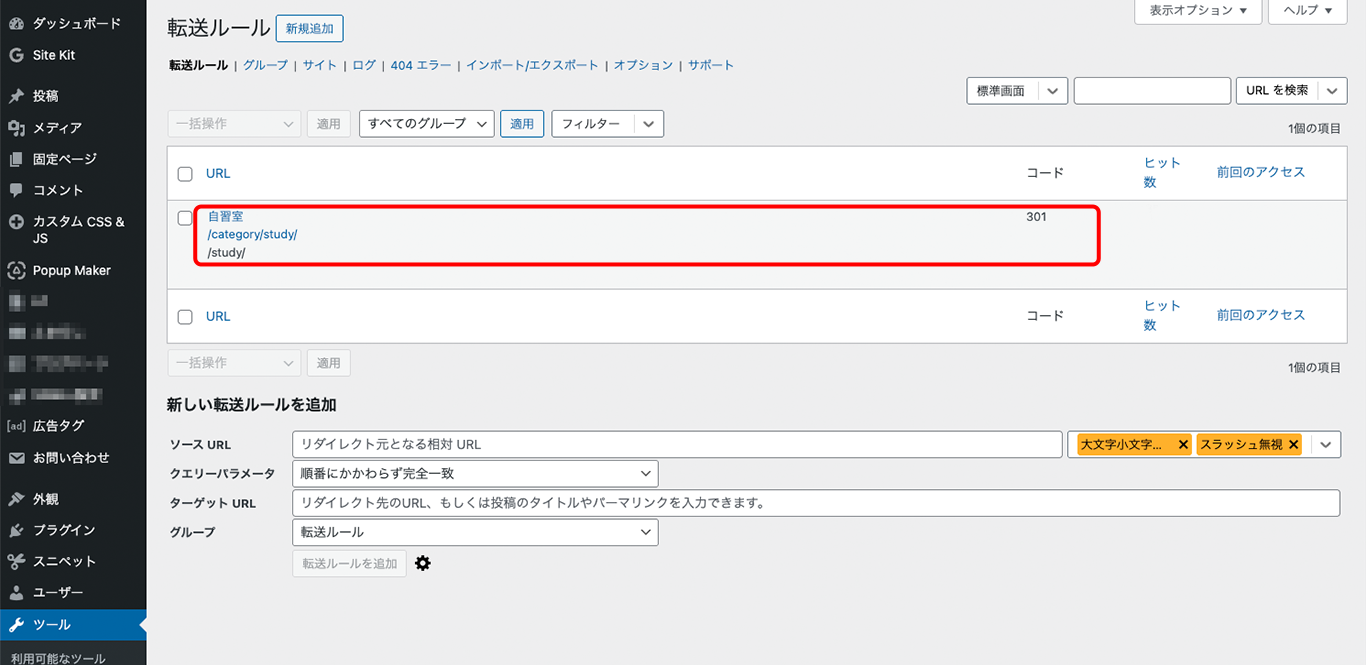Click the gear icon beside 転送ルールを追加
This screenshot has height=665, width=1366.
coord(423,564)
